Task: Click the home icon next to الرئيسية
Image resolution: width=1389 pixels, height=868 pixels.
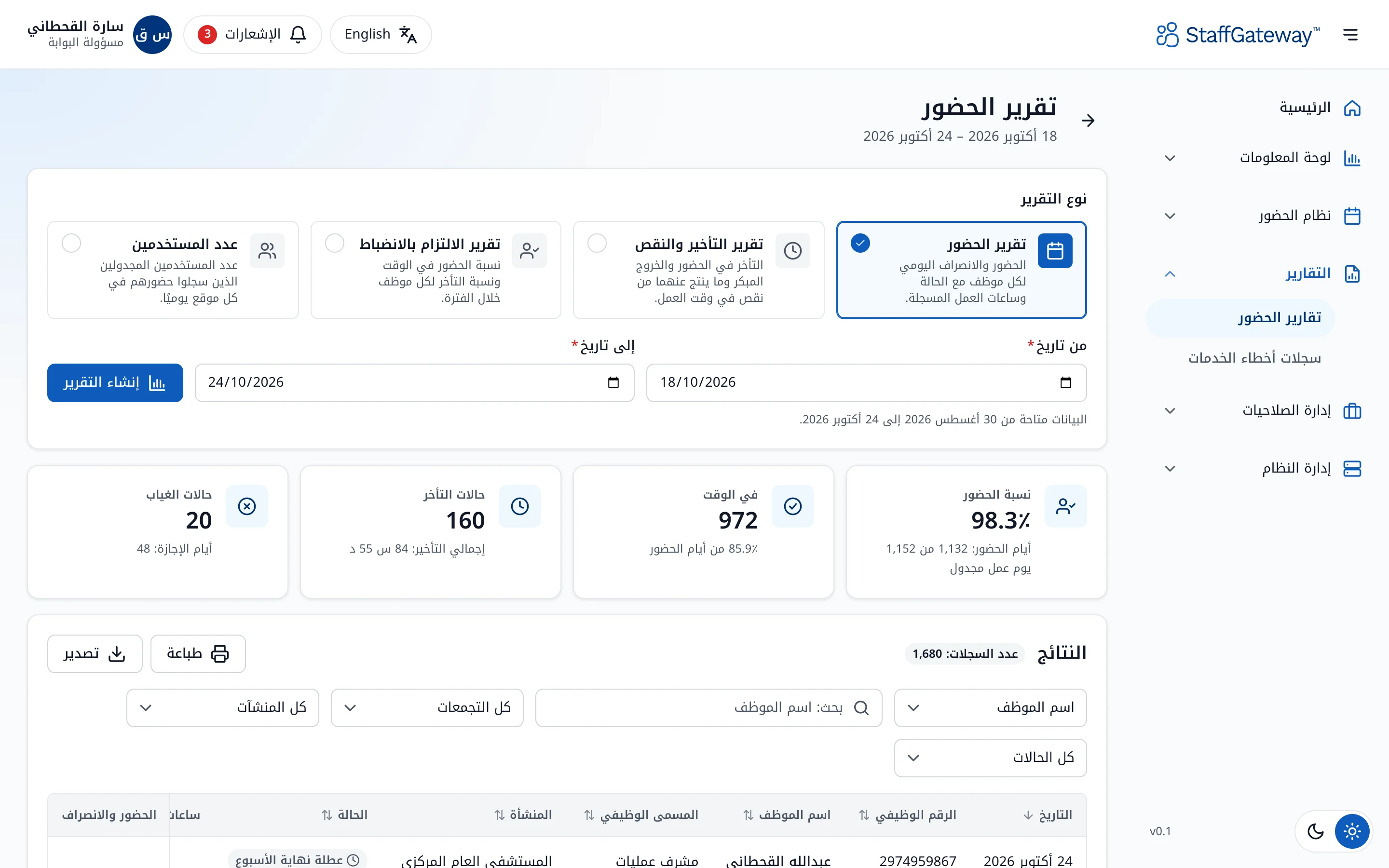Action: click(x=1352, y=108)
